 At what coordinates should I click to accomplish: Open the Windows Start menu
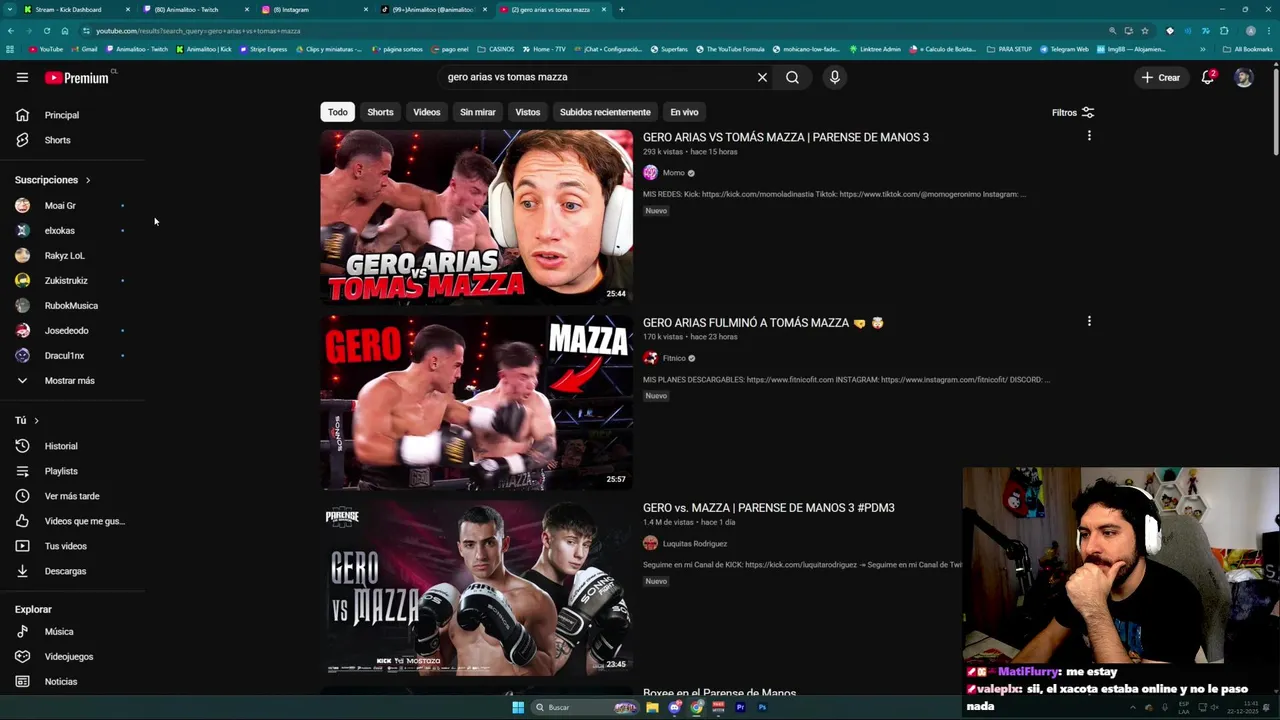click(x=518, y=707)
